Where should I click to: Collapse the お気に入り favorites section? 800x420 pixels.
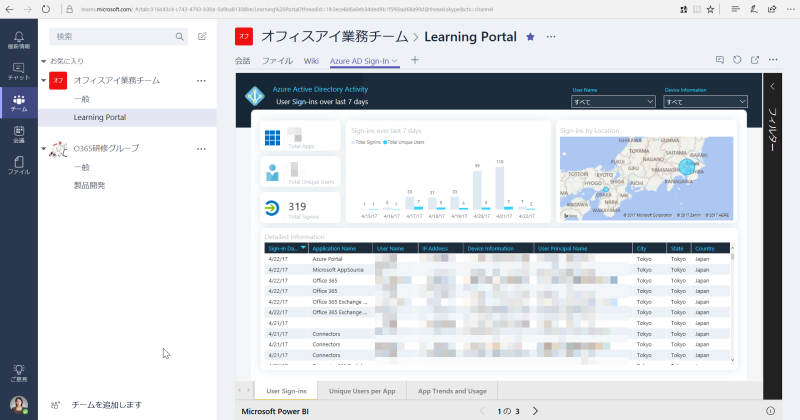[x=44, y=61]
